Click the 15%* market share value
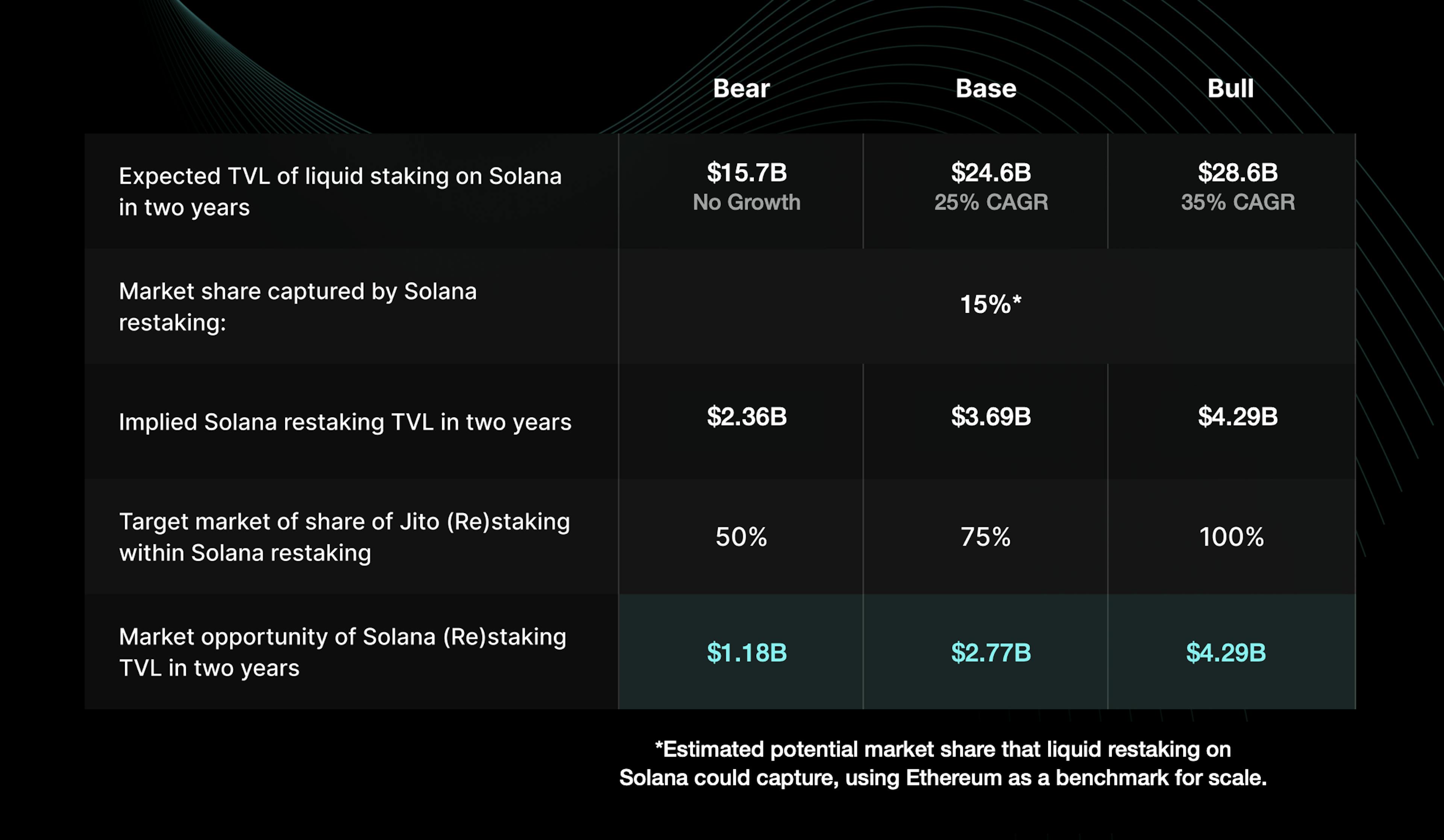The width and height of the screenshot is (1444, 840). tap(990, 304)
